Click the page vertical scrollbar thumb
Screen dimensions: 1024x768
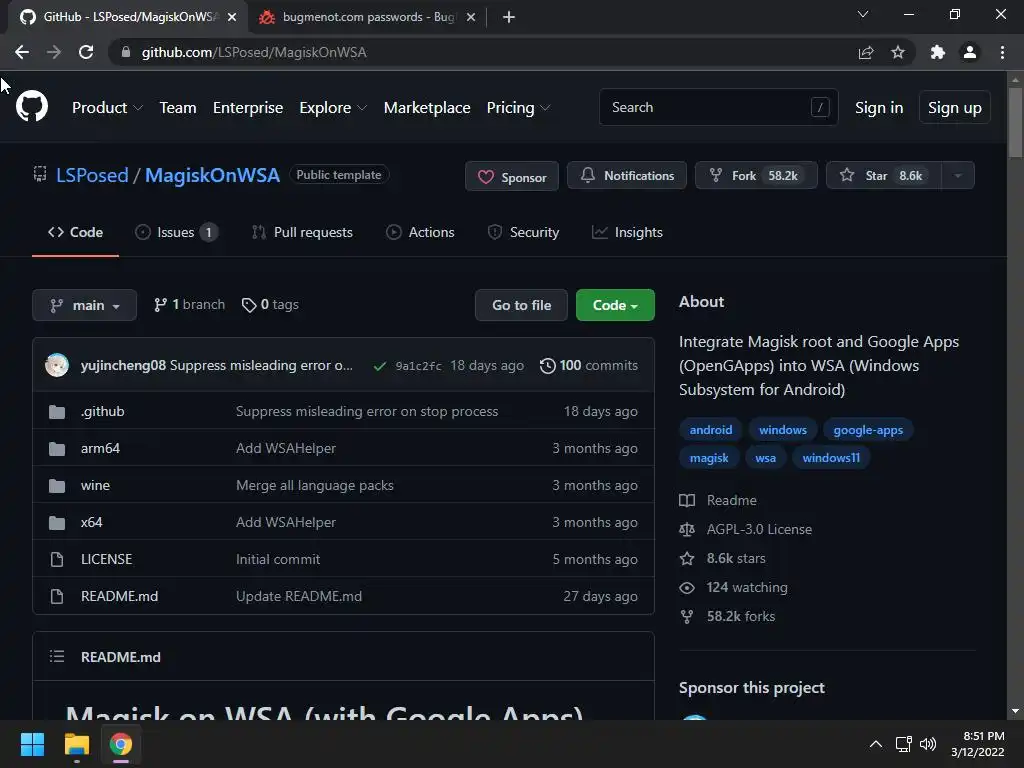pos(1015,122)
